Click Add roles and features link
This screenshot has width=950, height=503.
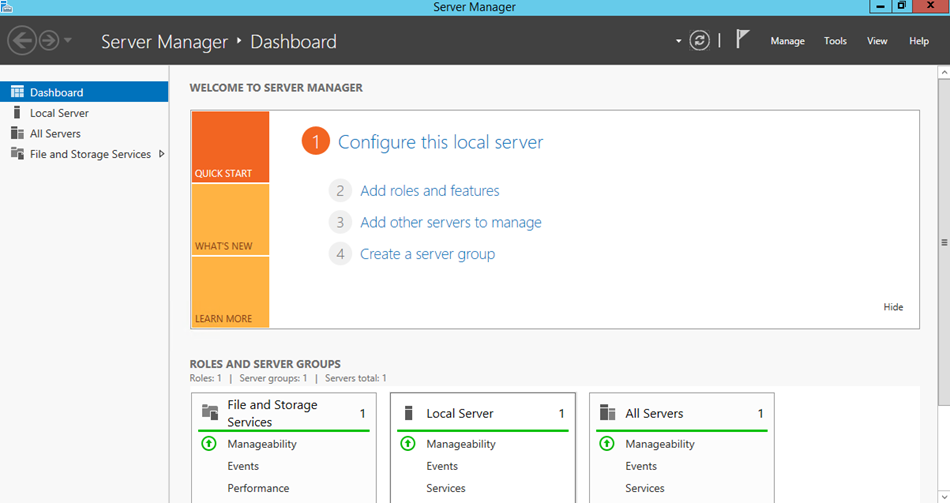click(430, 191)
